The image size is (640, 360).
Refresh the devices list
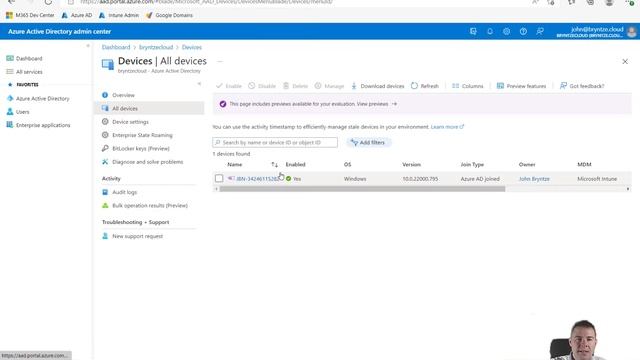[424, 86]
